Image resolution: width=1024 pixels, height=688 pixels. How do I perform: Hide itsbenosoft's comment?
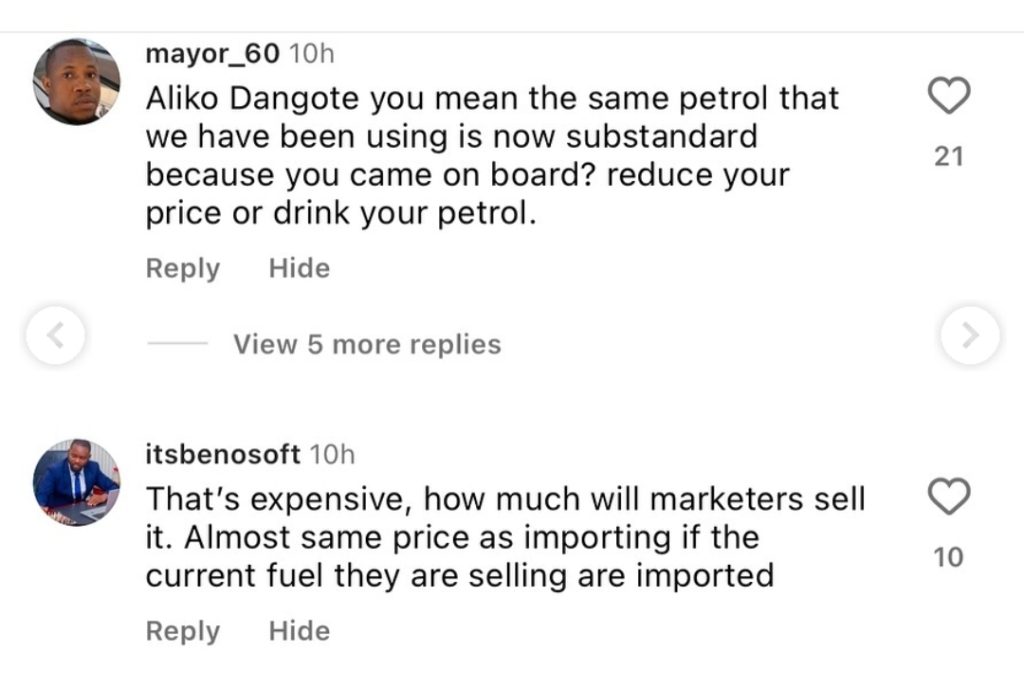click(x=299, y=631)
